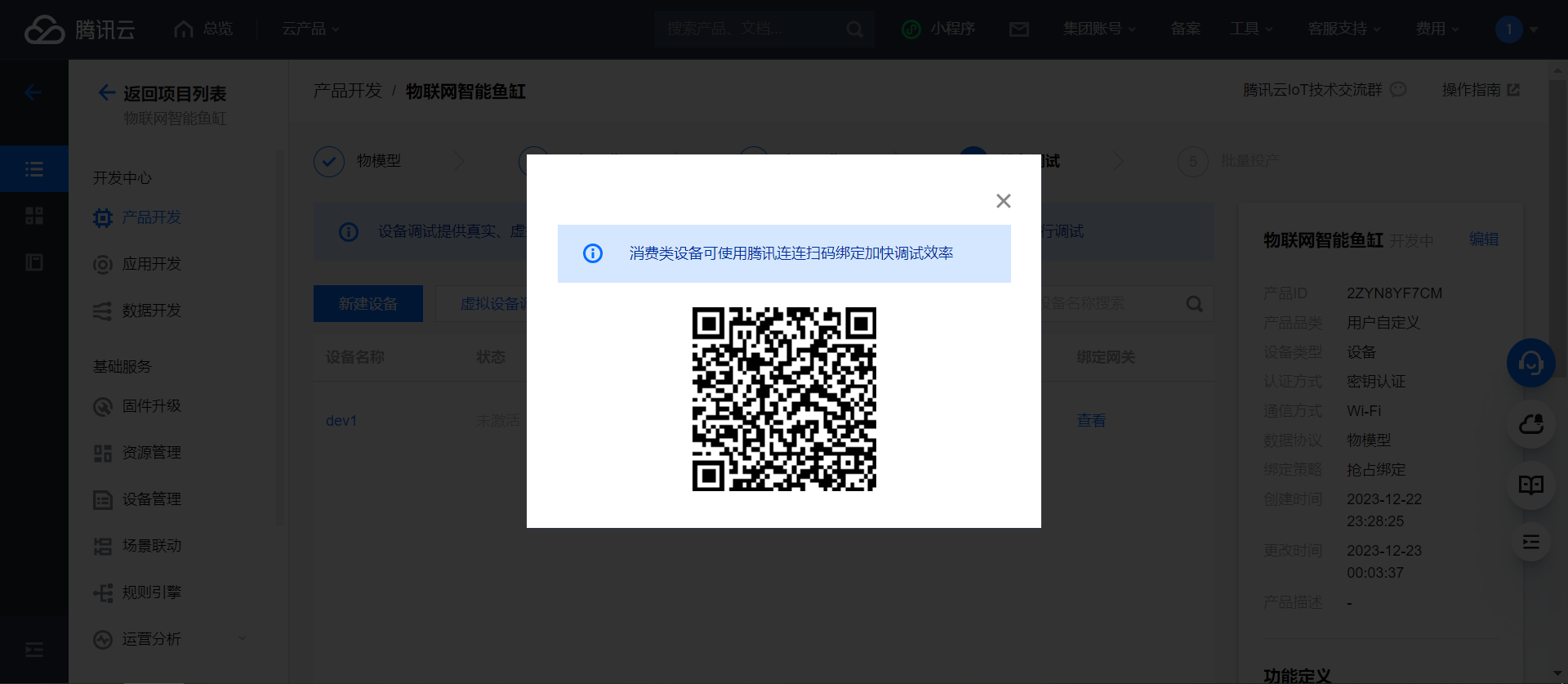
Task: Select step 5 批量投产 tab
Action: 1229,161
